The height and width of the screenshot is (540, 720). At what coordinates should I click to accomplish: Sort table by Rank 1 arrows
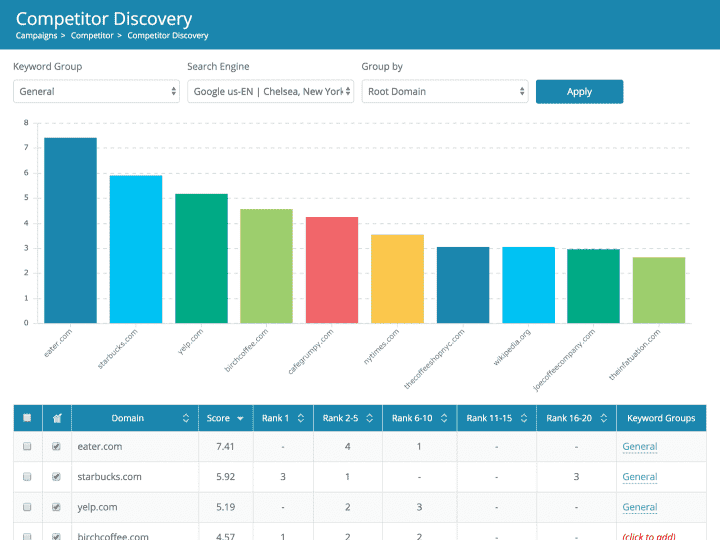[299, 418]
